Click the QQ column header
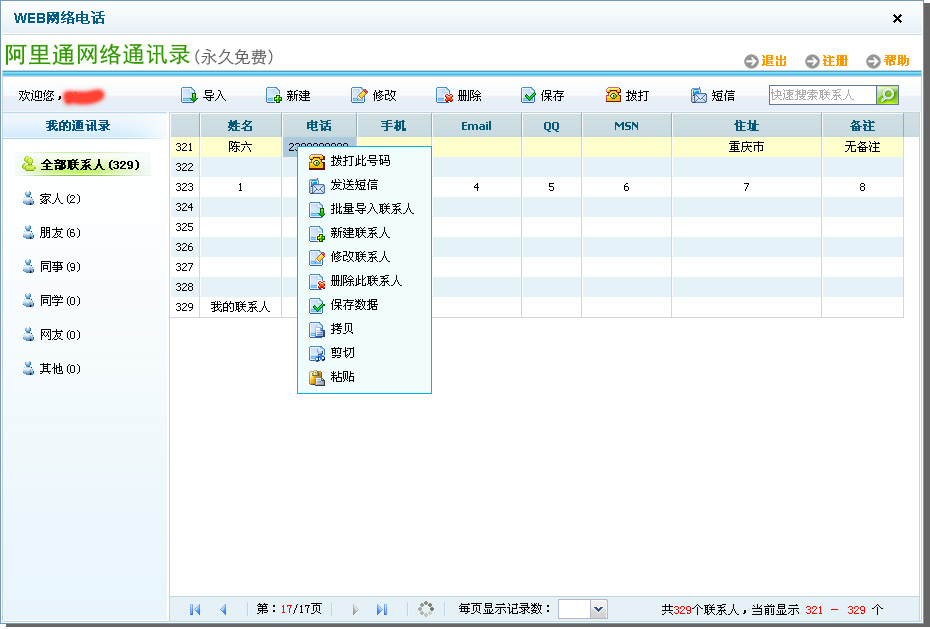The image size is (930, 629). [552, 126]
